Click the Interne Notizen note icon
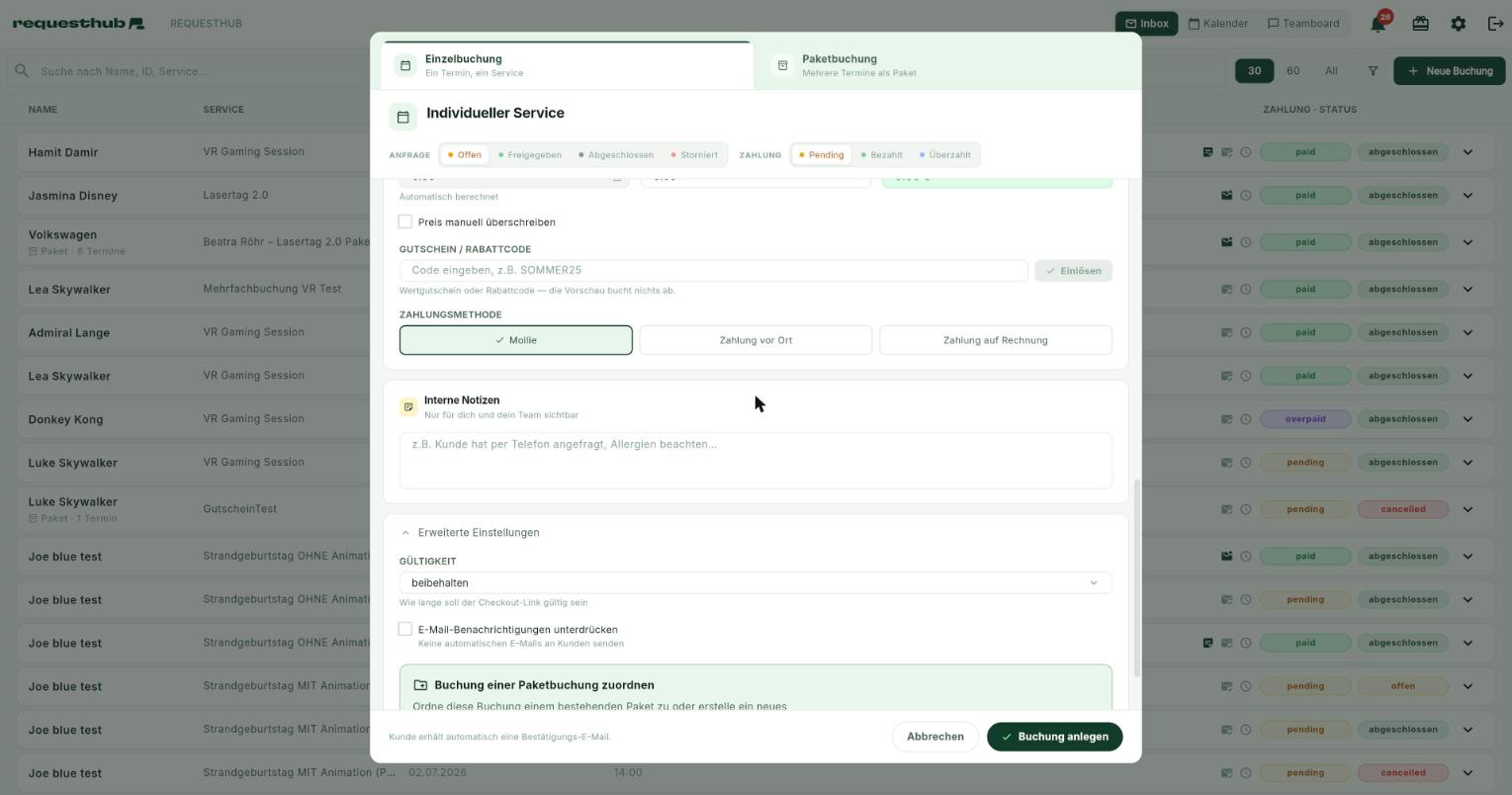 click(408, 406)
